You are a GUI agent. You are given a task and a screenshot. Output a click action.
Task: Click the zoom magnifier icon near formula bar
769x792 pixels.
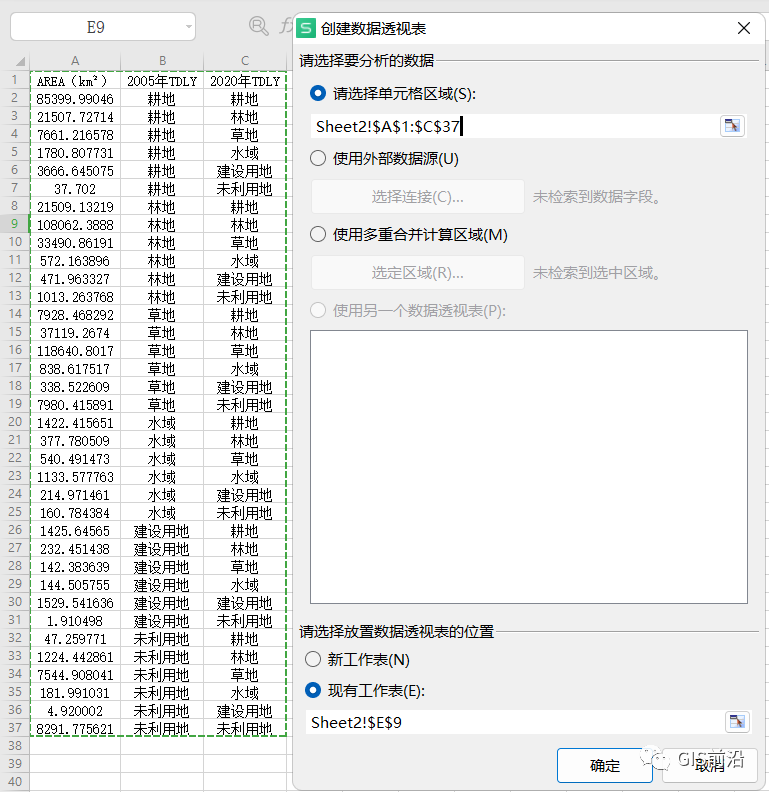pyautogui.click(x=258, y=26)
